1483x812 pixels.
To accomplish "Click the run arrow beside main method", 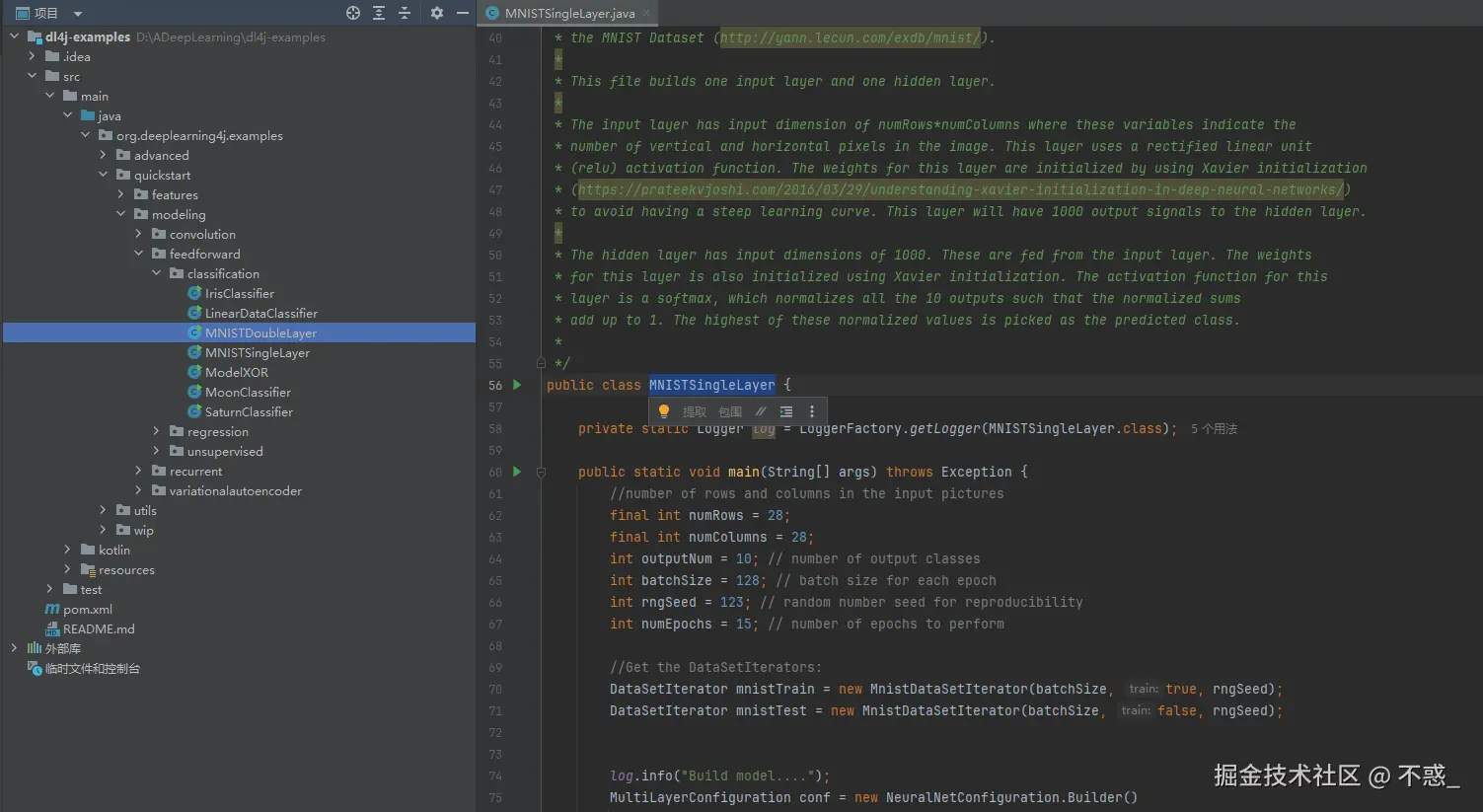I will point(517,472).
